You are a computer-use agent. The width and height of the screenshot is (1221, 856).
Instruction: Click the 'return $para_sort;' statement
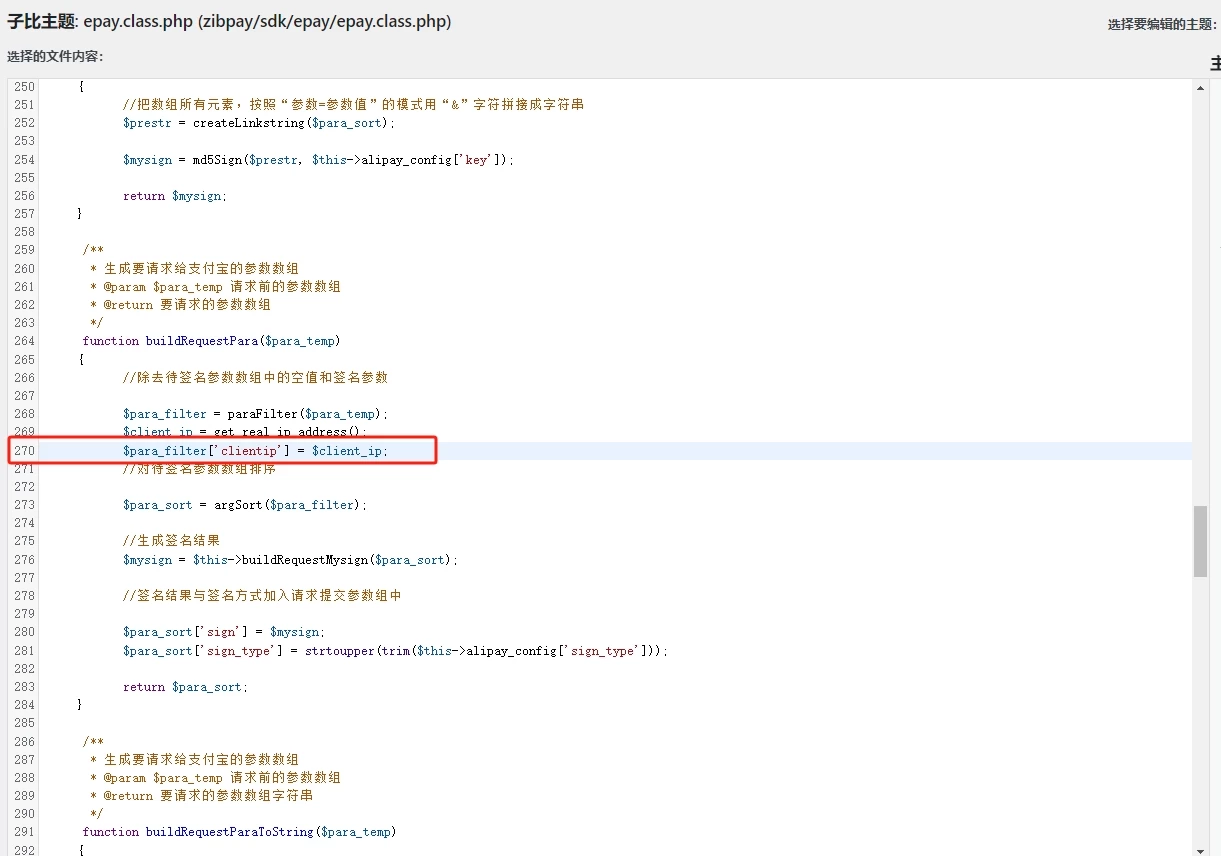point(184,687)
